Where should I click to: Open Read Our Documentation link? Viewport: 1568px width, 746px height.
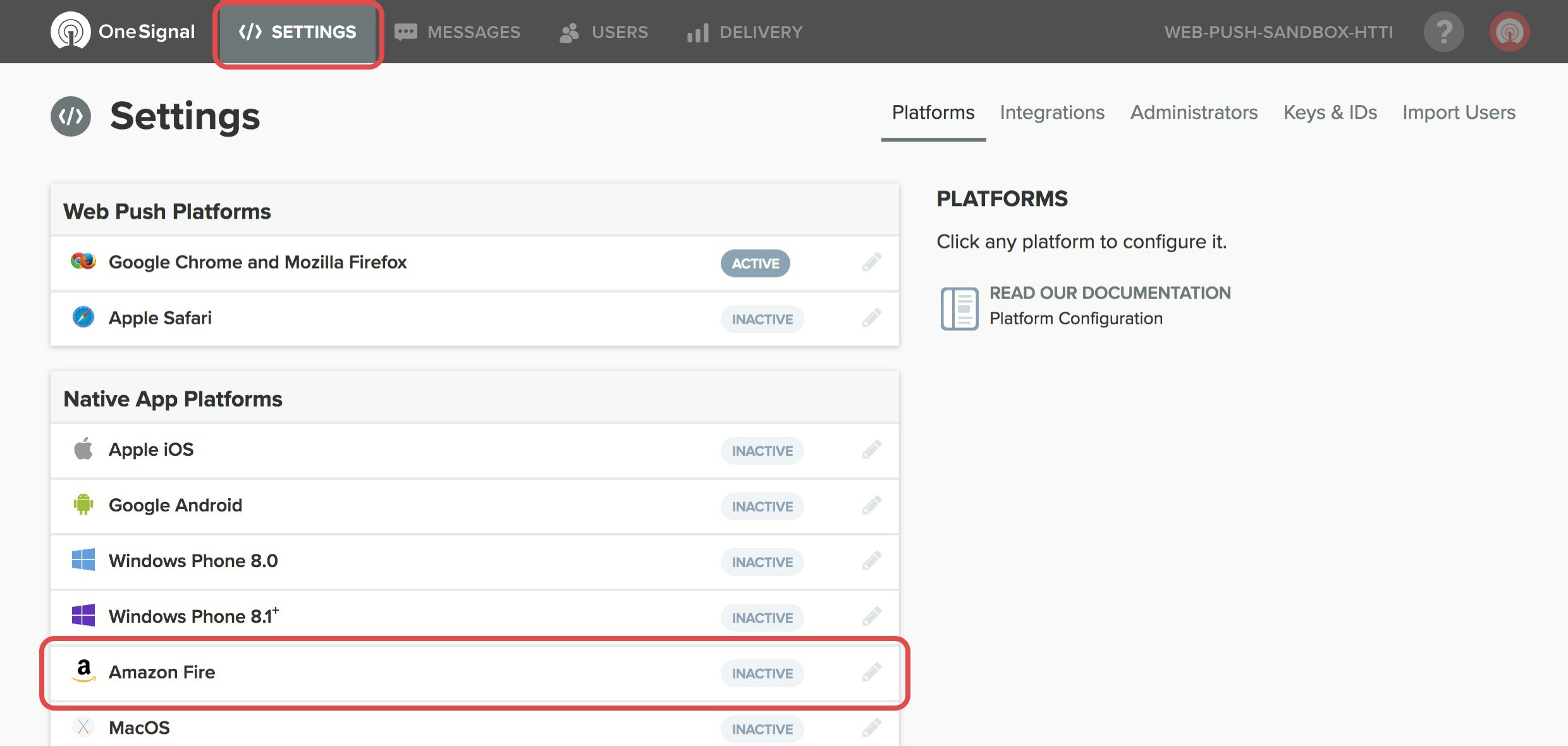pos(1110,293)
